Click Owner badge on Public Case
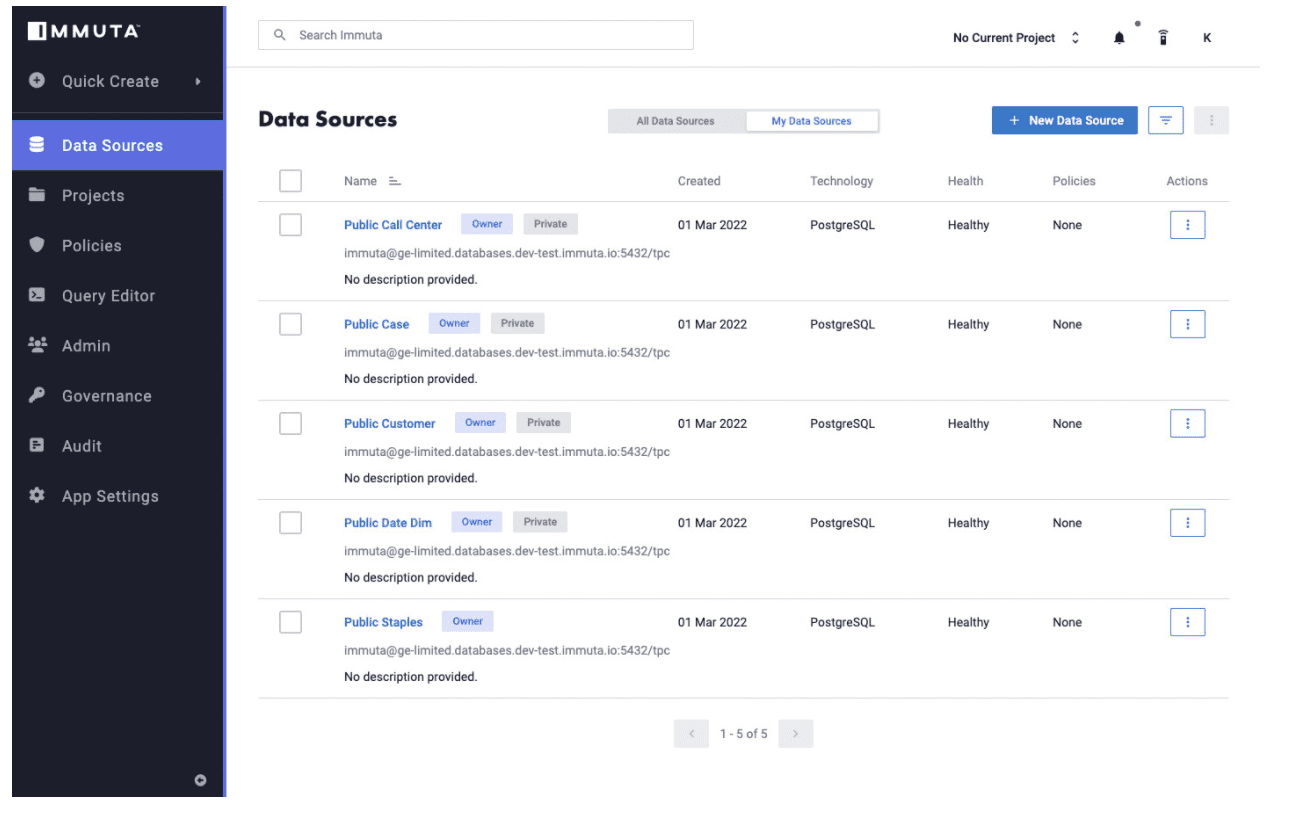Viewport: 1294px width, 824px height. pos(454,323)
